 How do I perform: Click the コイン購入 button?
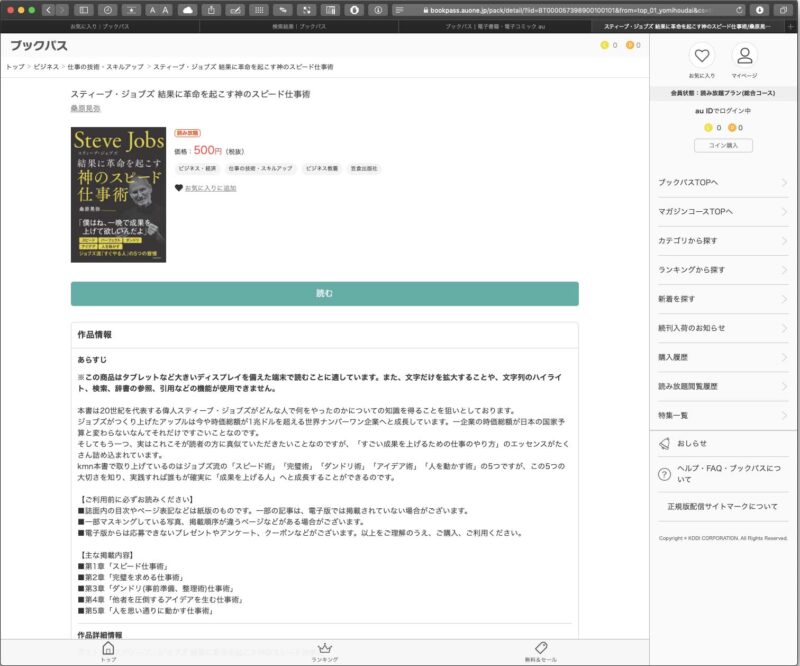tap(723, 145)
